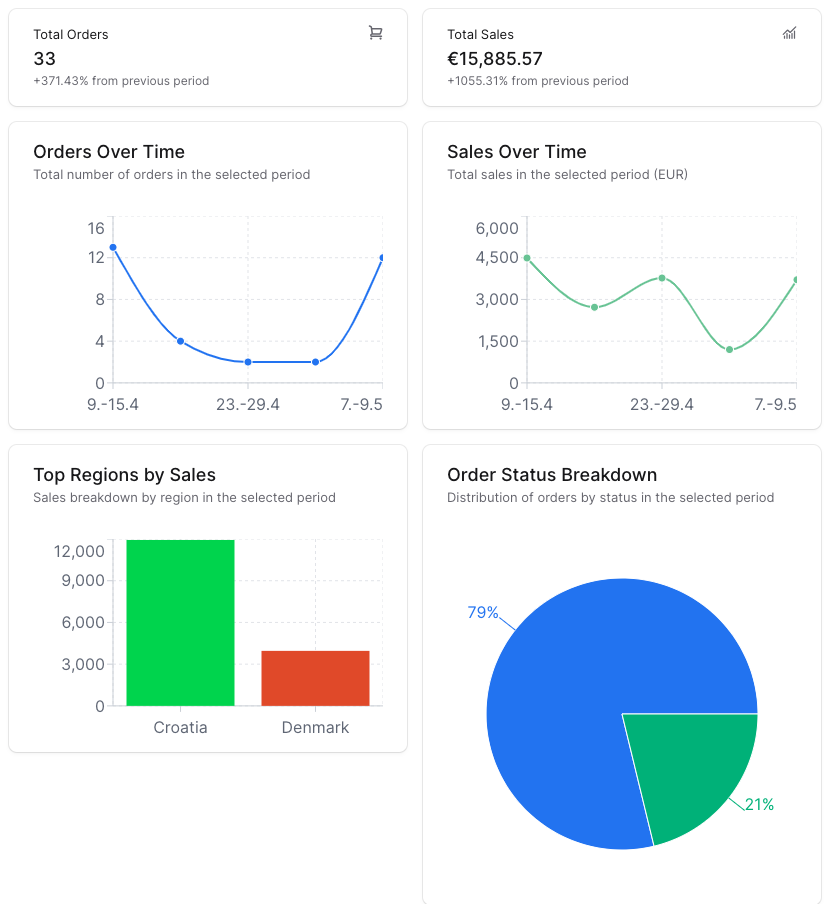The image size is (831, 904).
Task: Select the €15,885.57 total sales value
Action: point(495,59)
